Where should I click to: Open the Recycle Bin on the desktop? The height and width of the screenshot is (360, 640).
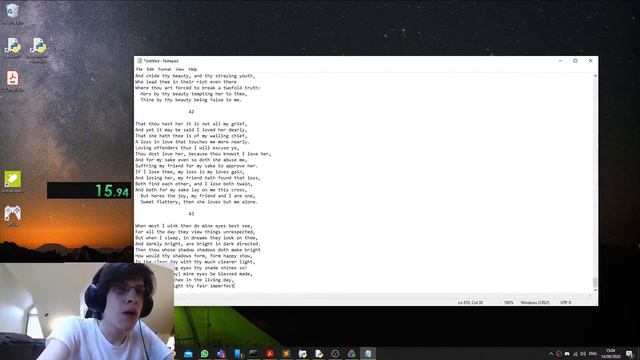coord(12,11)
